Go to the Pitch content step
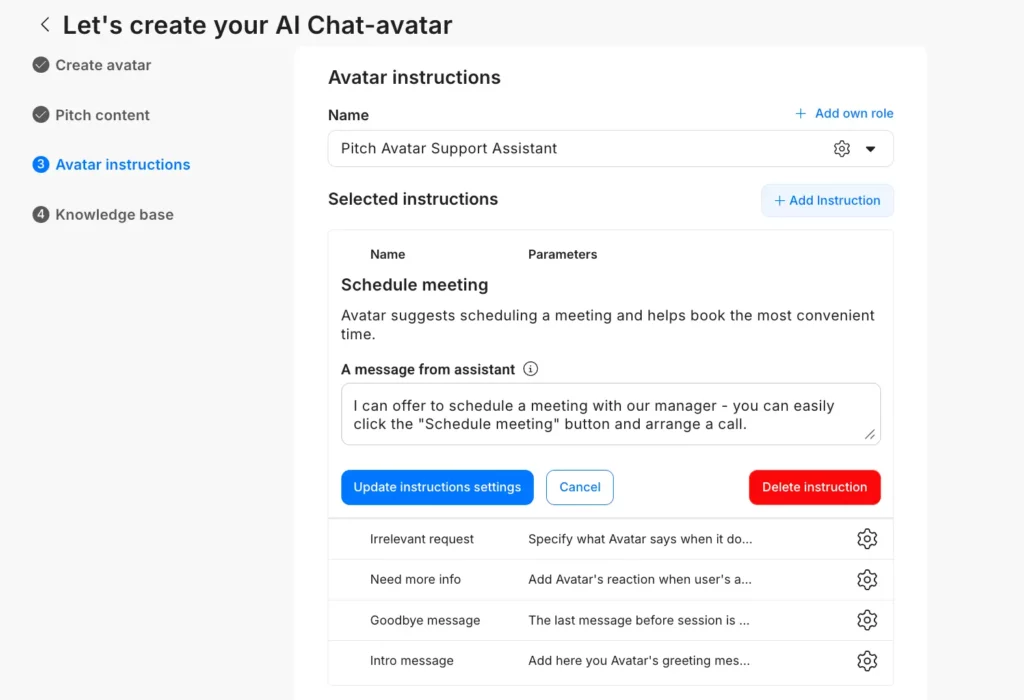Viewport: 1024px width, 700px height. (x=102, y=115)
